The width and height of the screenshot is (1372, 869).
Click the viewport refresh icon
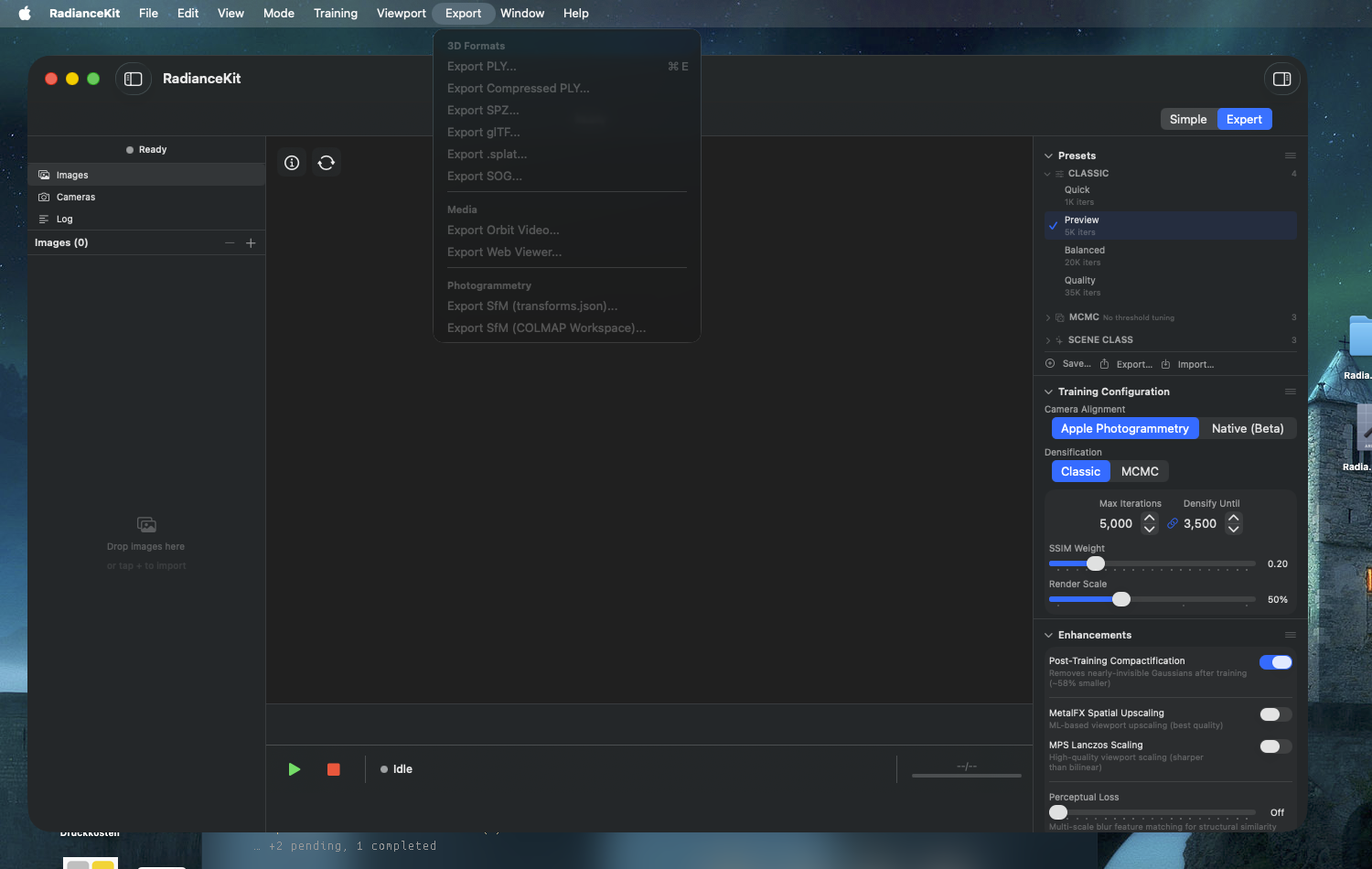pyautogui.click(x=327, y=163)
